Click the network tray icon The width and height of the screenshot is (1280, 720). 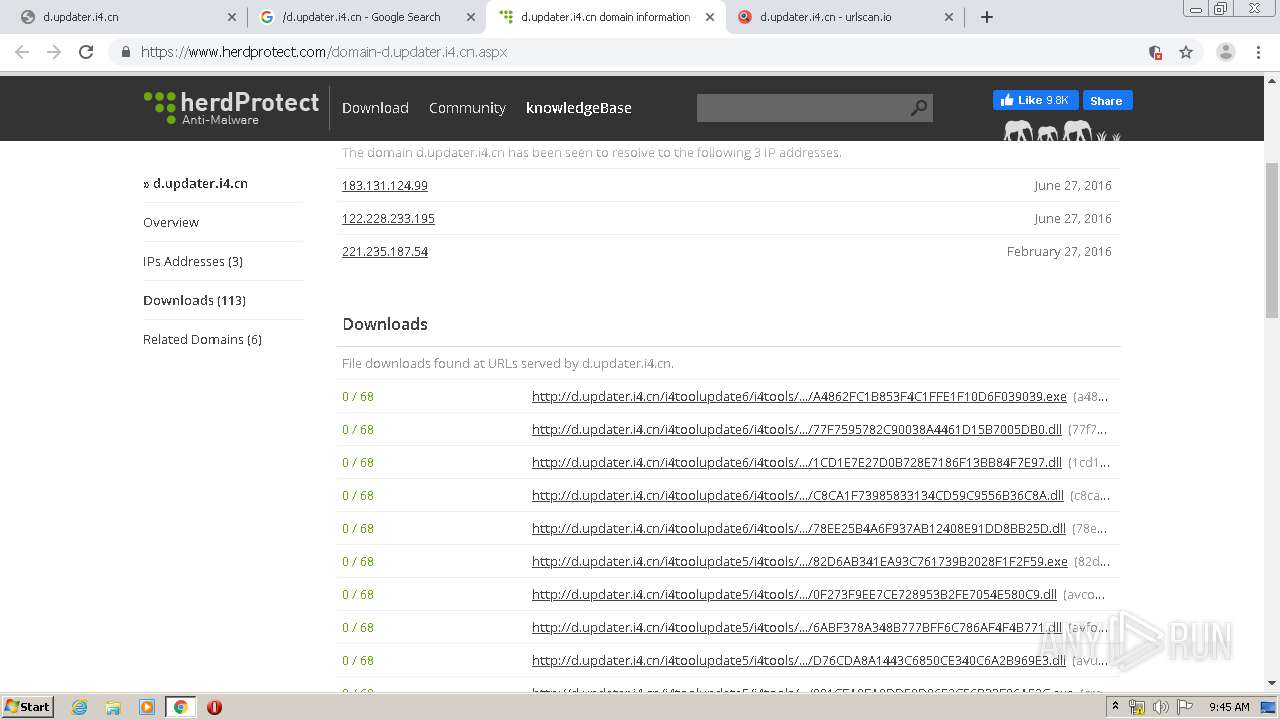point(1136,707)
